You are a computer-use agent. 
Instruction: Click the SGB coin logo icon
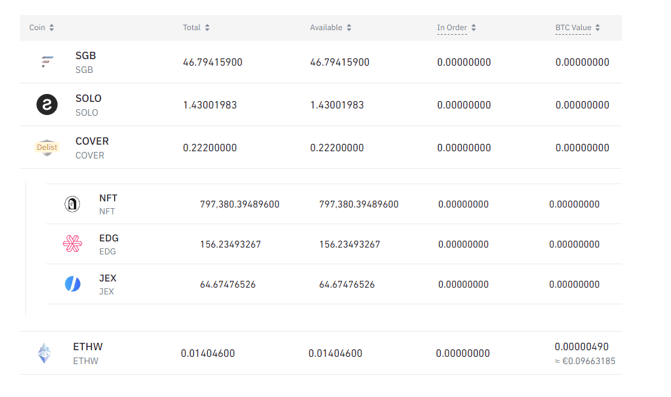click(47, 62)
